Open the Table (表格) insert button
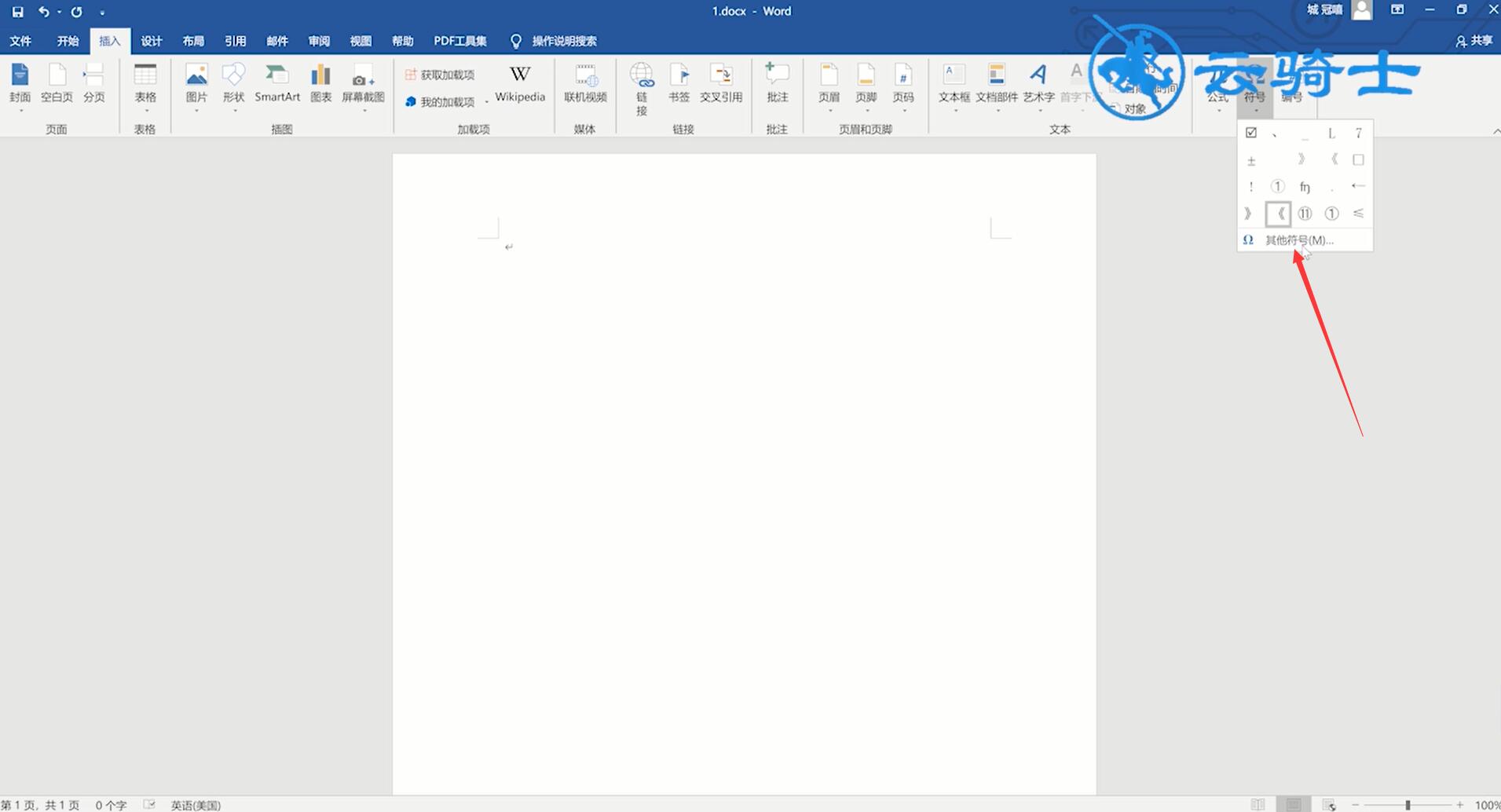 click(x=145, y=86)
